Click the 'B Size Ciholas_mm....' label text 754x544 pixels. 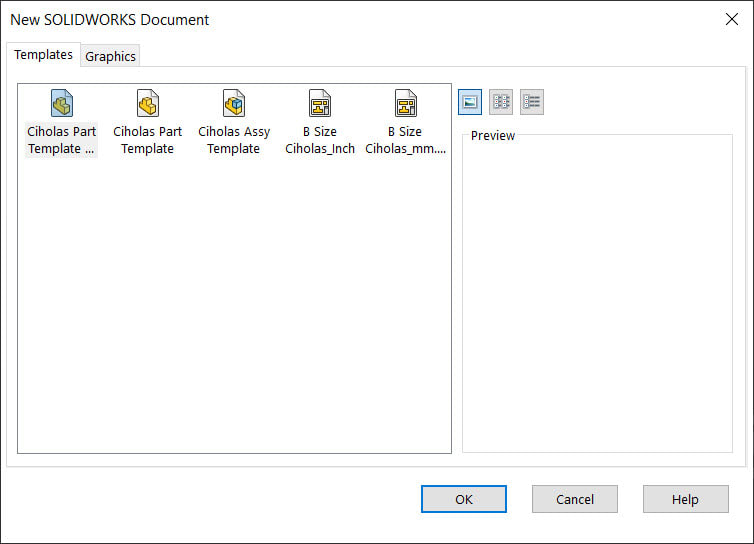(x=405, y=140)
